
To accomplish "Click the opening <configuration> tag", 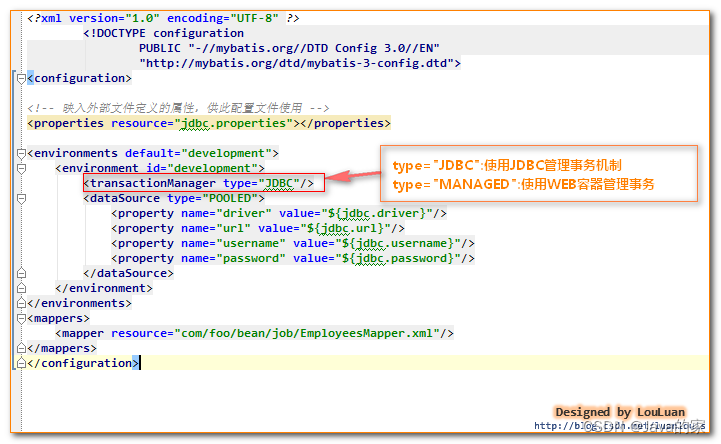I will tap(80, 79).
